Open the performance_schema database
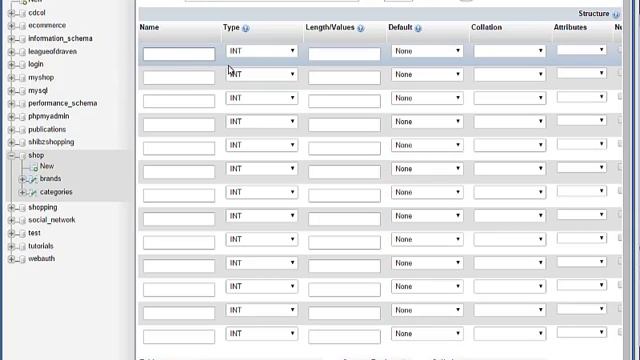Screen dimensions: 640x360 click(62, 103)
